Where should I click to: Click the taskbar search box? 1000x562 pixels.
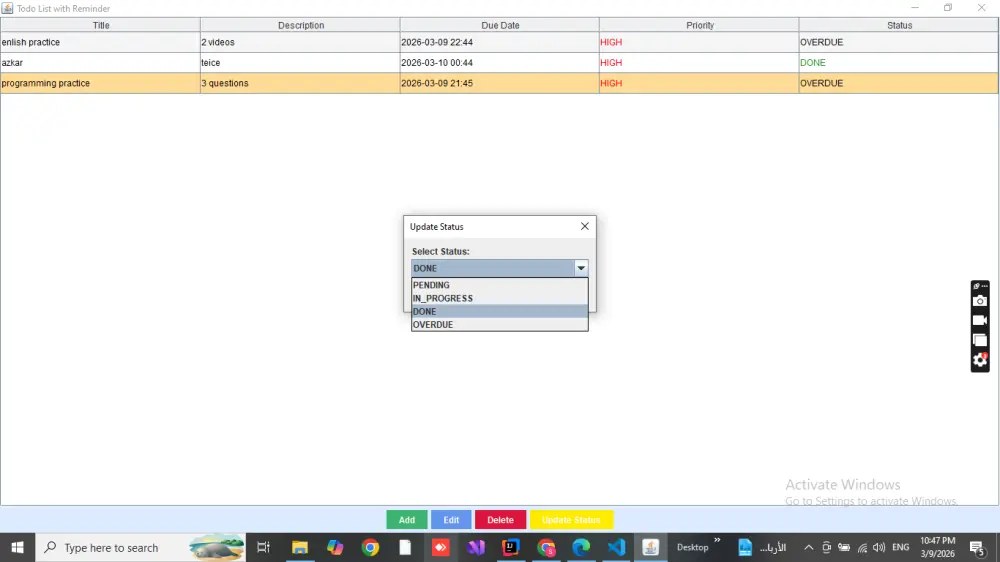point(140,547)
